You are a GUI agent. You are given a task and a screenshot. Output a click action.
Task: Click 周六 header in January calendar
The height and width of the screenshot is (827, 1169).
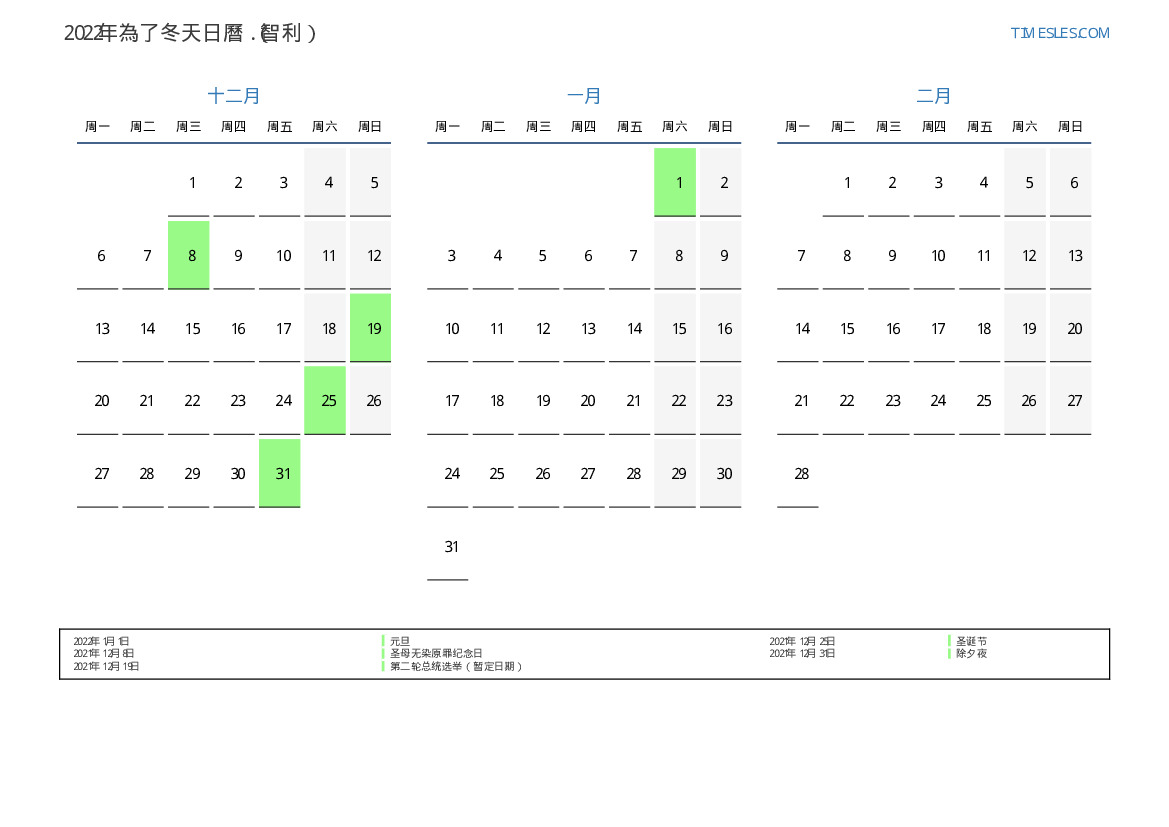point(675,127)
